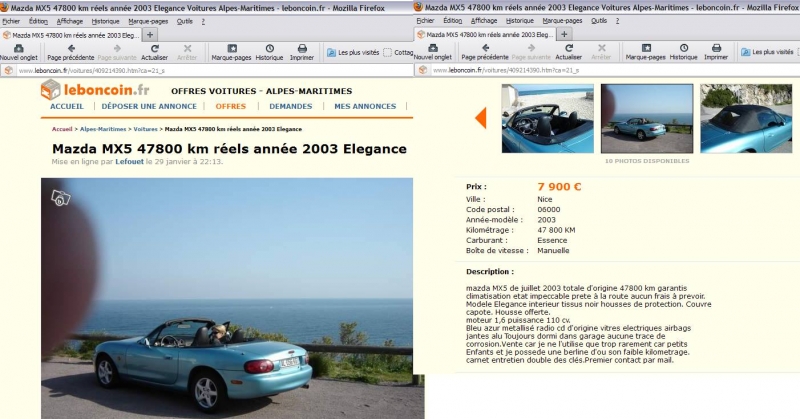Click Arrêter icon in right window

pyautogui.click(x=602, y=48)
